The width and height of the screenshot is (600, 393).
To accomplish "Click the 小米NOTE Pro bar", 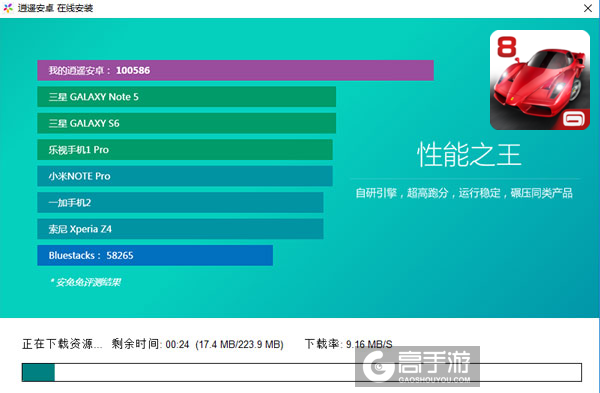I will pos(185,176).
